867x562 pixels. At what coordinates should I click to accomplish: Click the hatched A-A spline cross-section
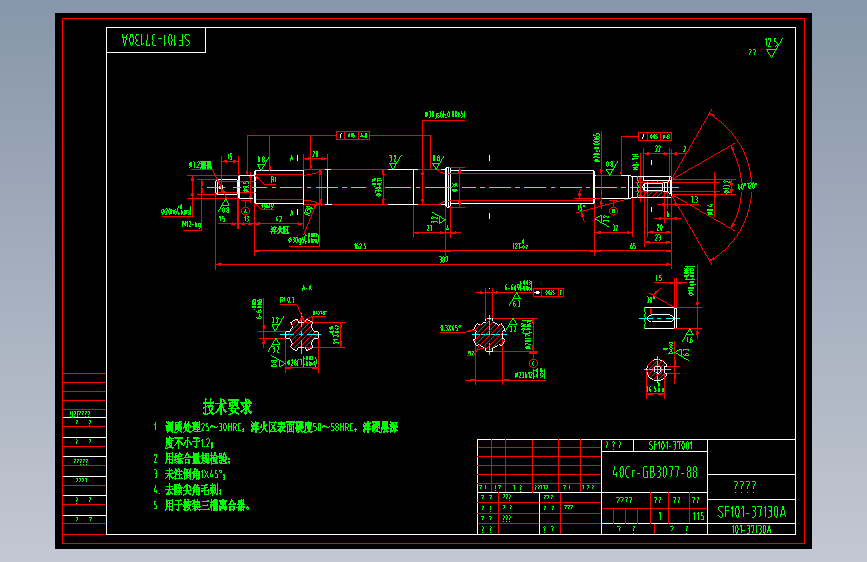point(302,334)
